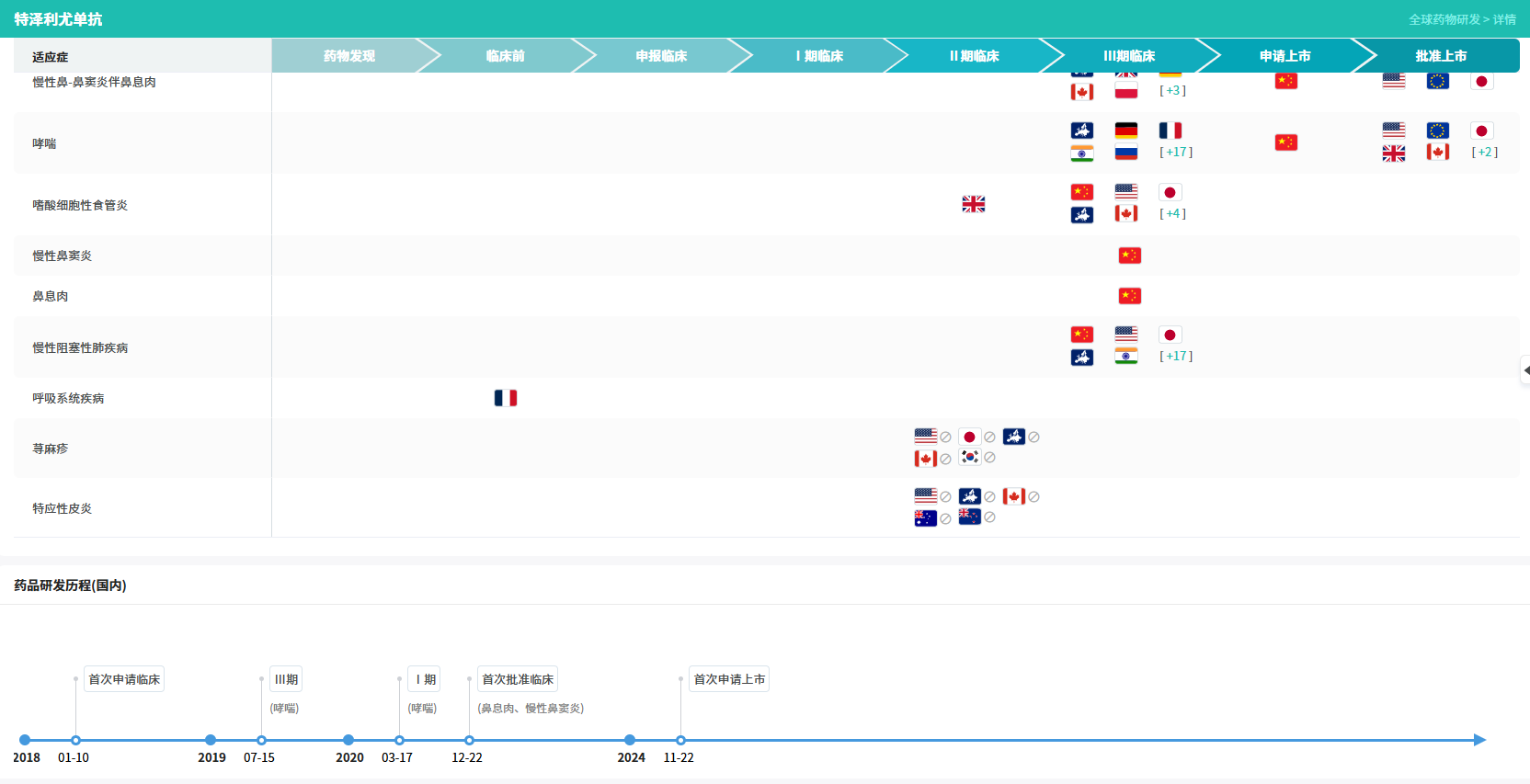
Task: Click the 慢性阻塞性肺疾病 indication label
Action: pos(80,347)
